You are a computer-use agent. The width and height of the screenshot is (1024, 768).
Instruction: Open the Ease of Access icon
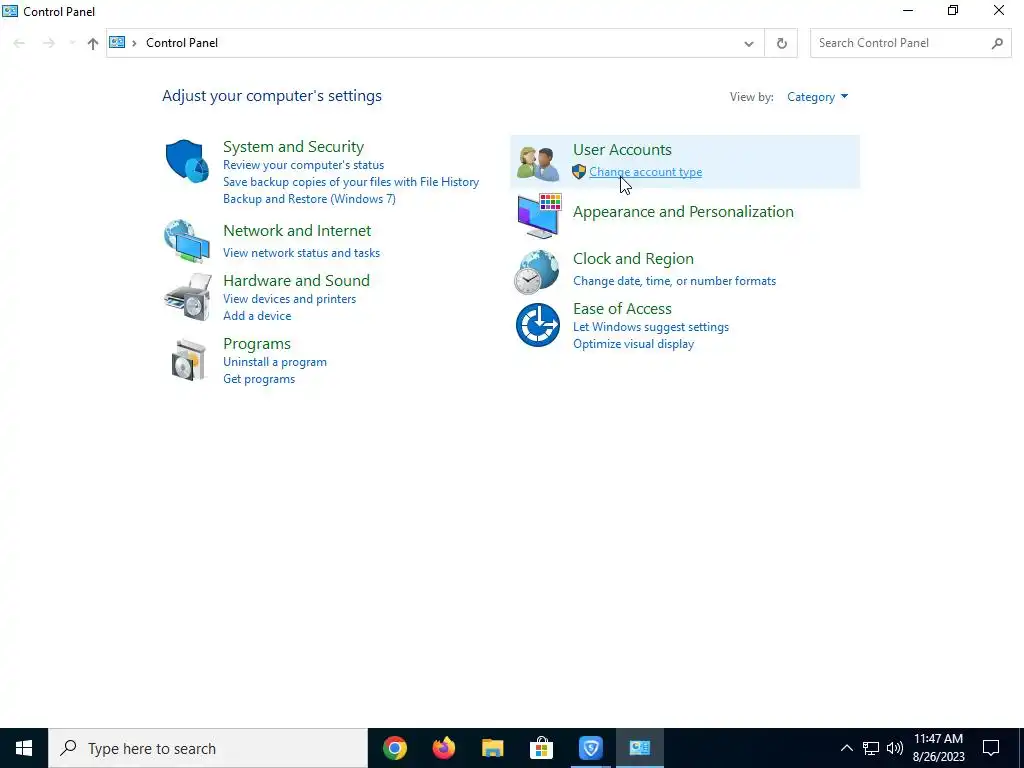(537, 325)
